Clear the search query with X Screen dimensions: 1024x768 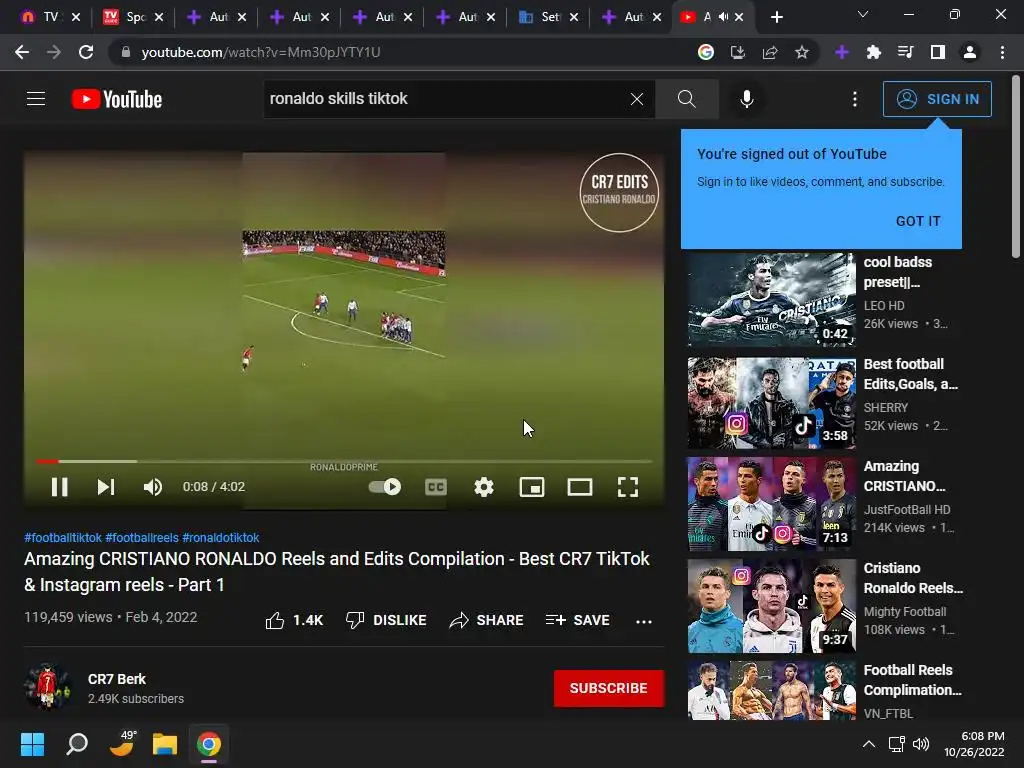(637, 99)
